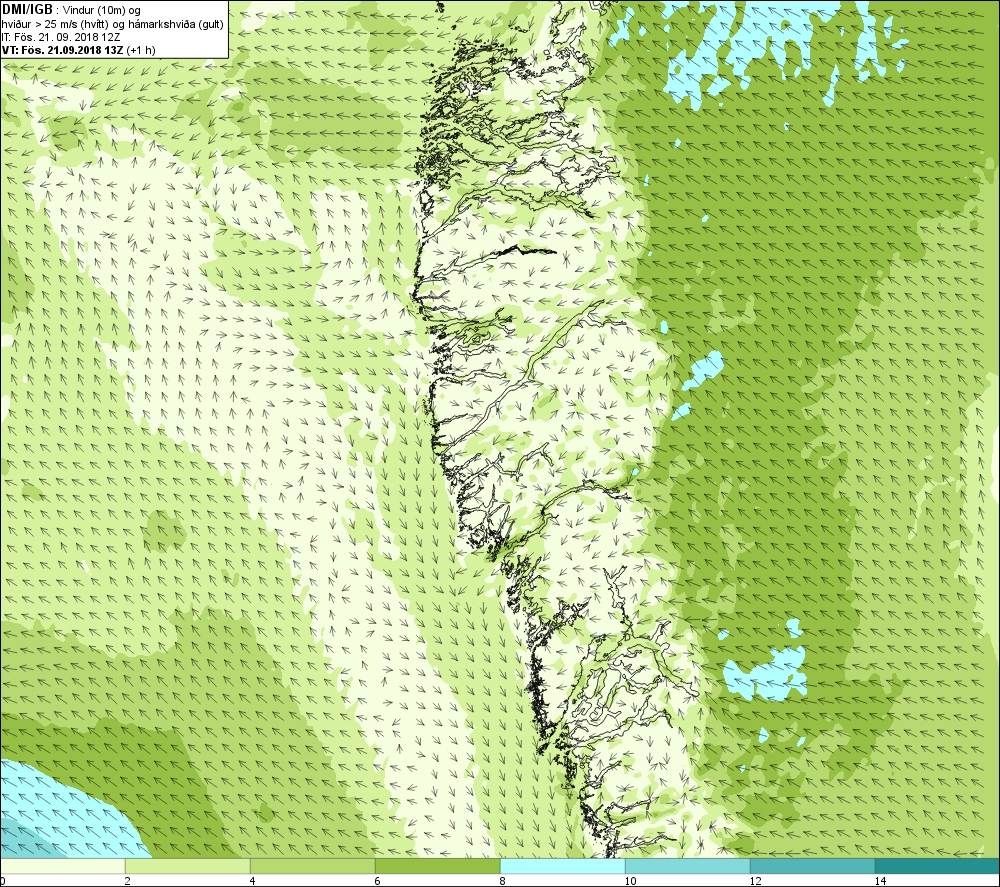Click the 10–12 m/s cyan swatch
This screenshot has height=887, width=1000.
tap(688, 866)
